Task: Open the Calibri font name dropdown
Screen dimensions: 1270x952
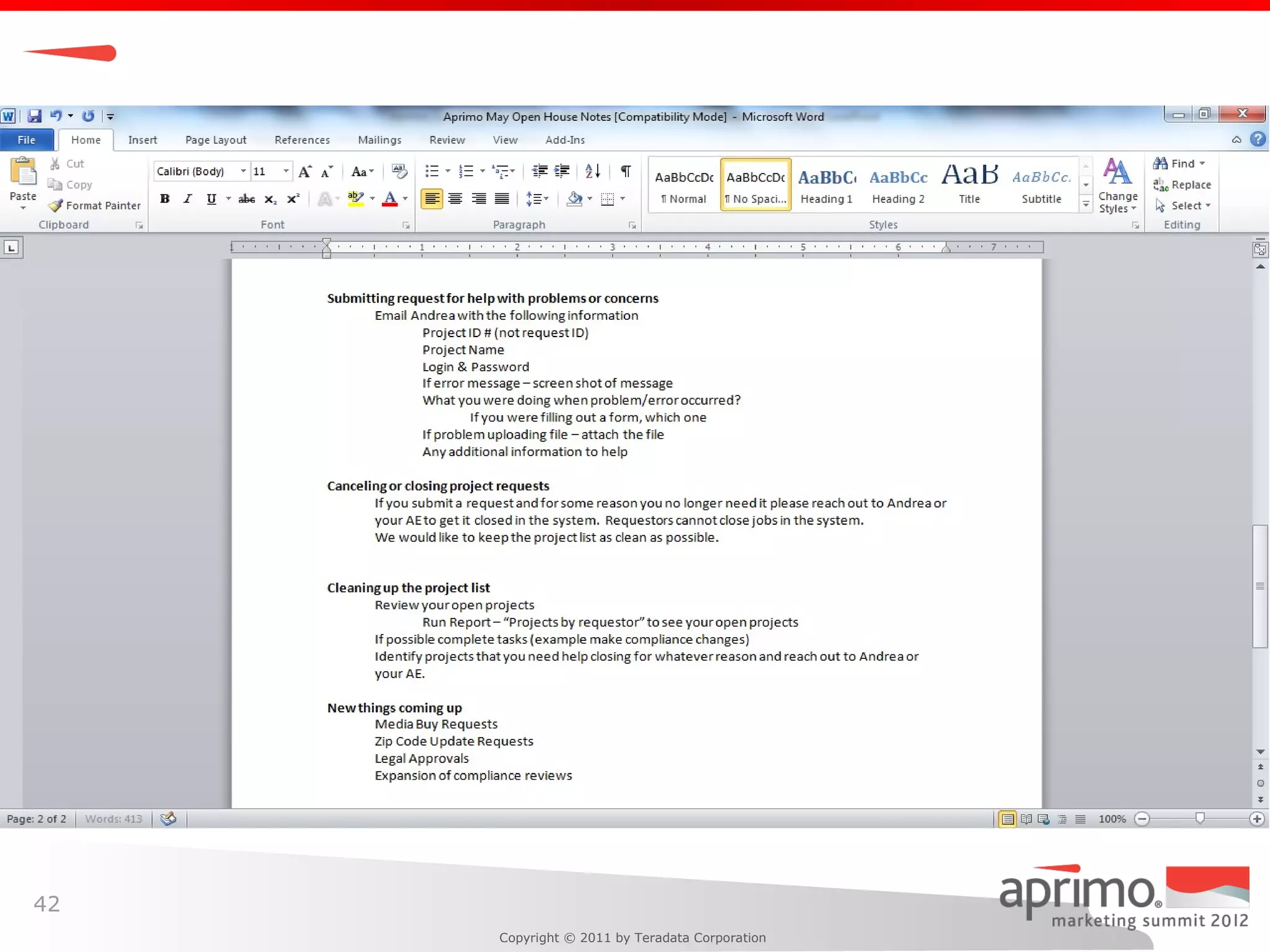Action: [x=243, y=172]
